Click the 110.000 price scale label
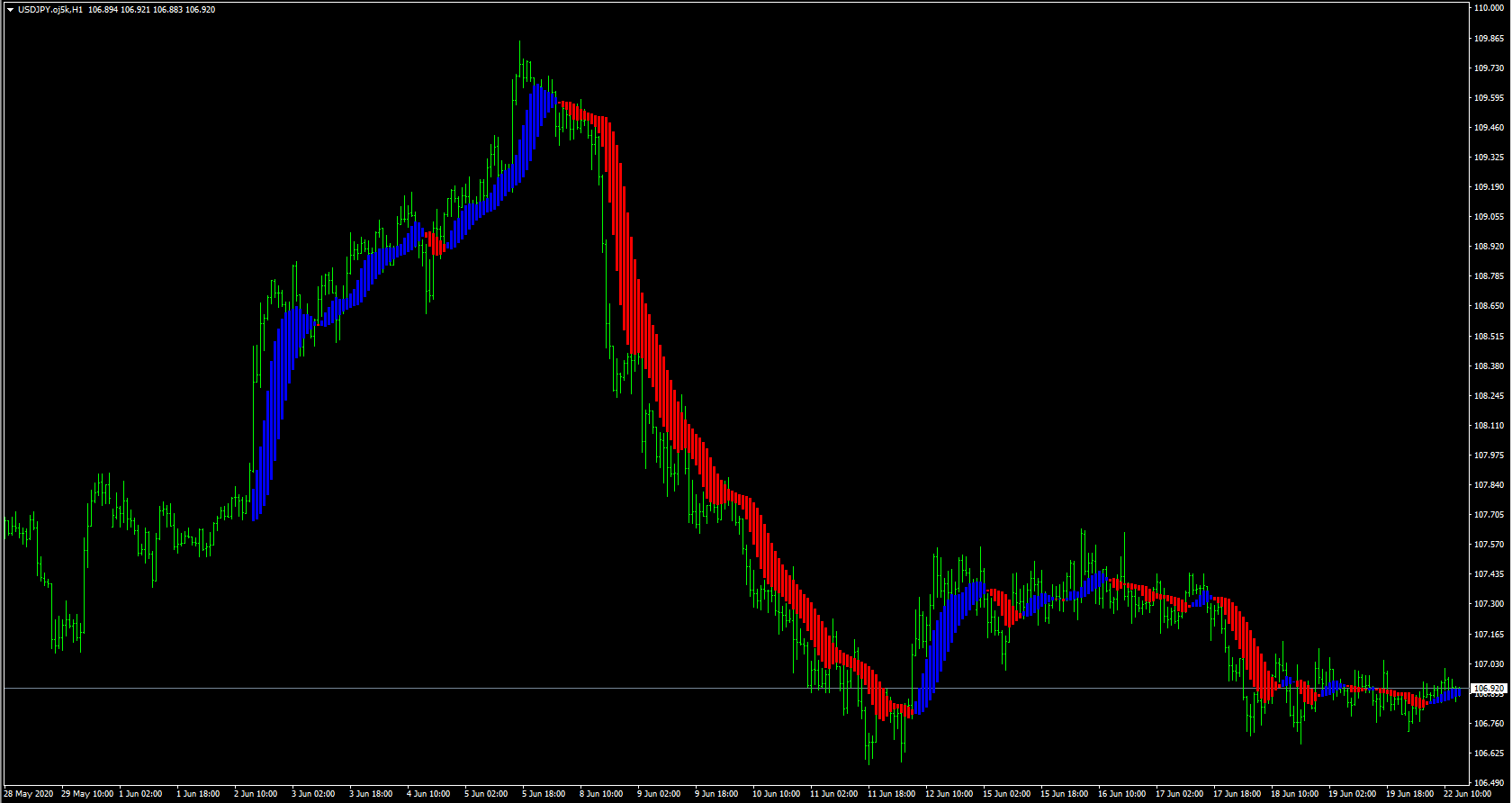 click(1489, 8)
